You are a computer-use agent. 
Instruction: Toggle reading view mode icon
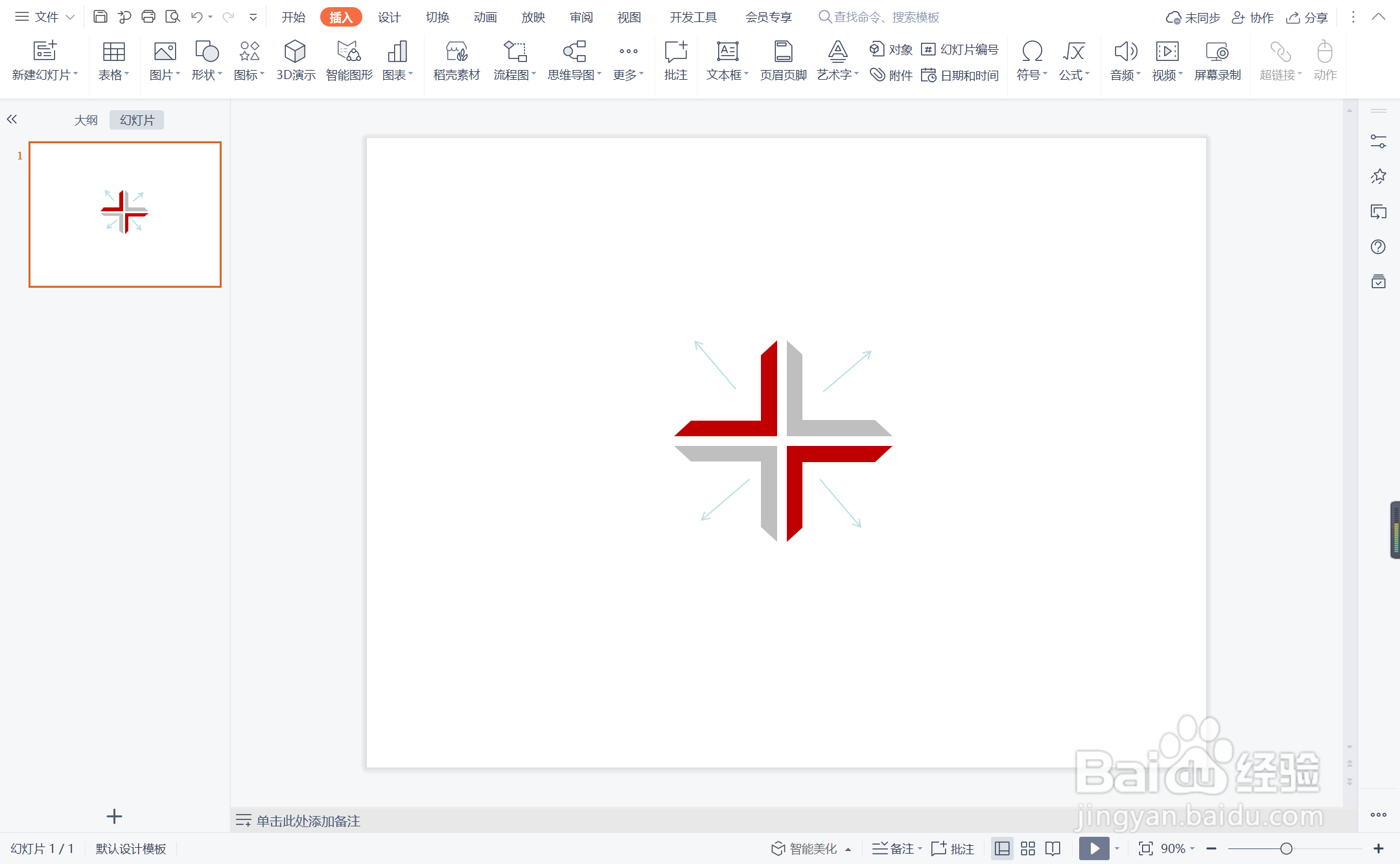coord(1053,848)
